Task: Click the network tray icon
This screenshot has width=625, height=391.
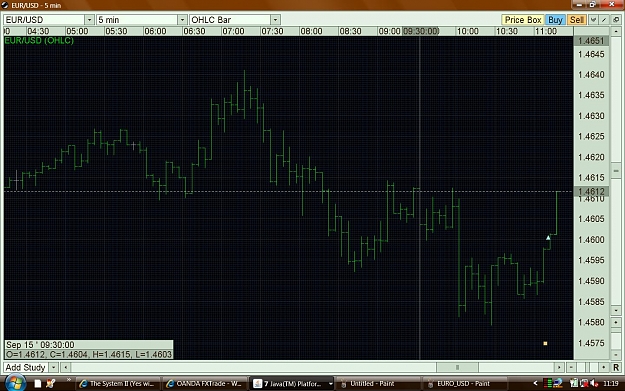Action: 557,383
